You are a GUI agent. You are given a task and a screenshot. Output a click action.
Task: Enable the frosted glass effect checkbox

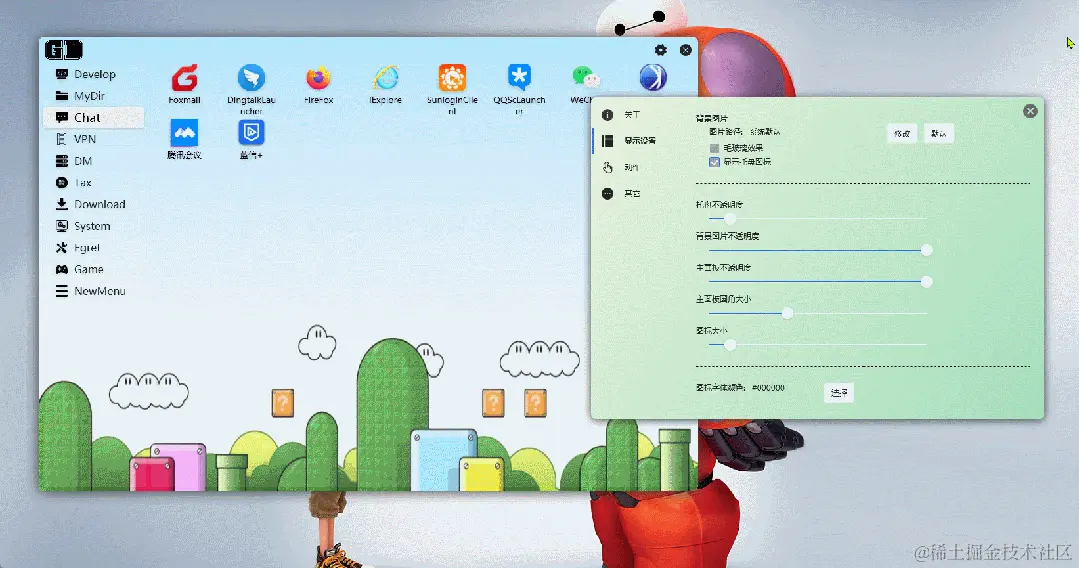coord(714,148)
